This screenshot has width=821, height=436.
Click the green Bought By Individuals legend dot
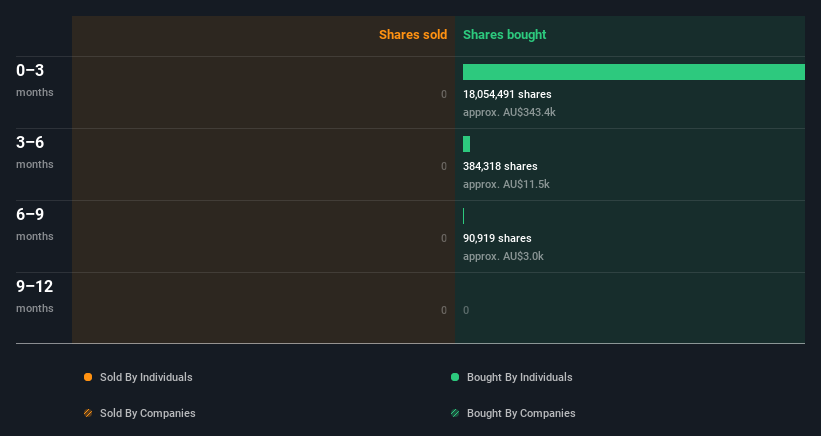[x=455, y=377]
